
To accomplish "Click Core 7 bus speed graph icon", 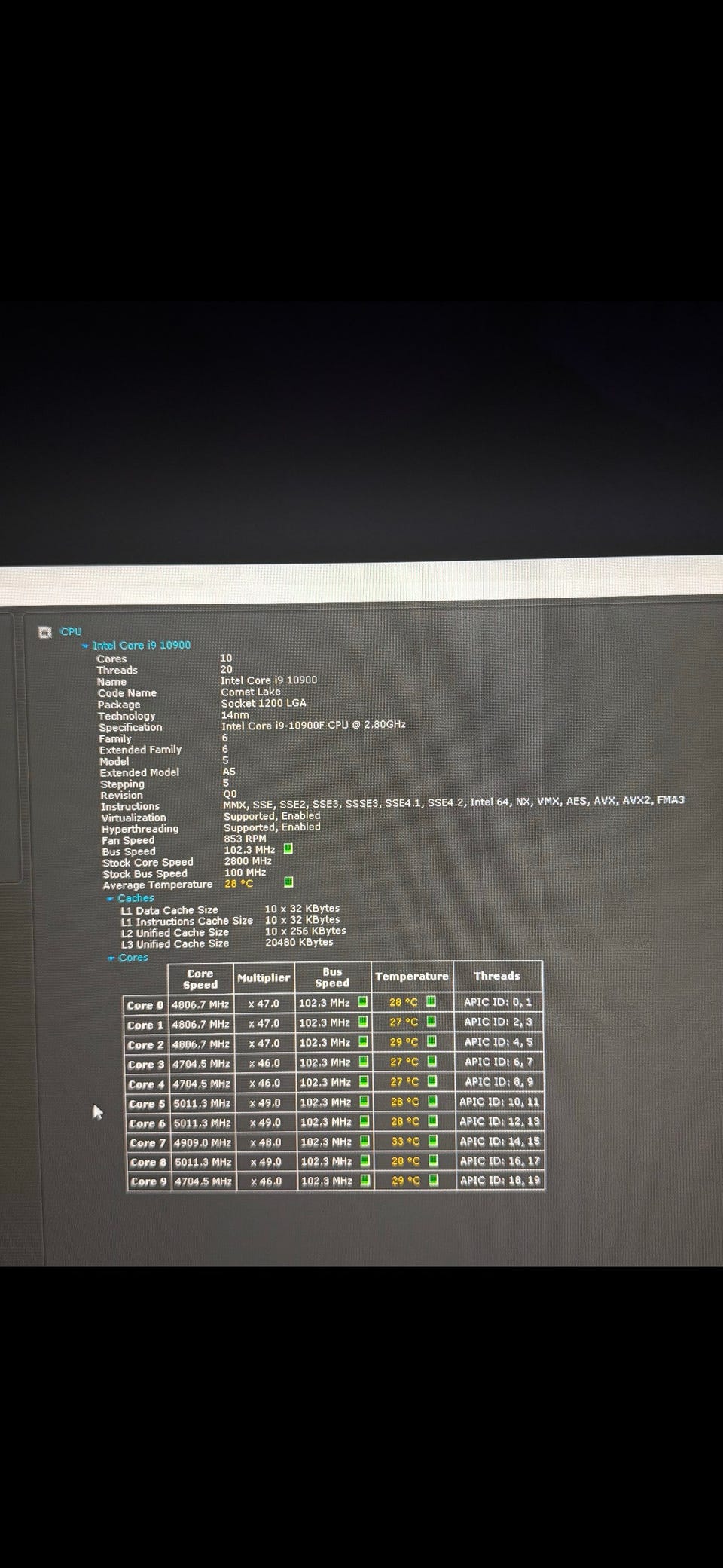I will tap(365, 1142).
